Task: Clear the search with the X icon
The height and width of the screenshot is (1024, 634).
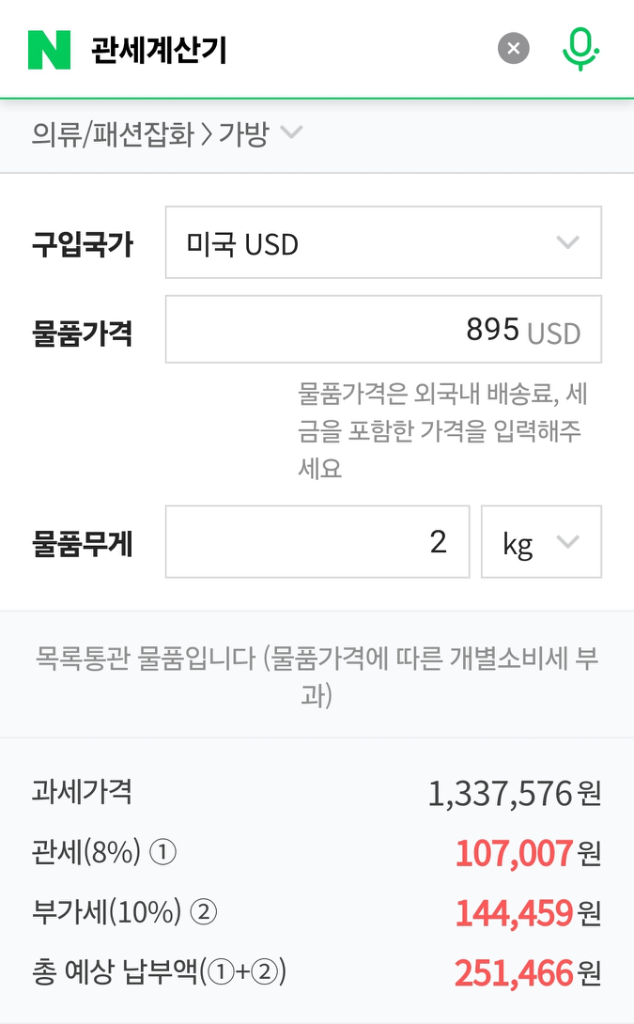Action: [513, 47]
